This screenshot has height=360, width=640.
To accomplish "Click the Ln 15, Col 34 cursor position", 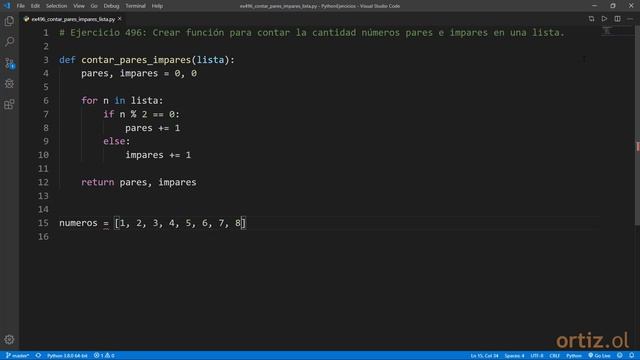I will point(484,356).
